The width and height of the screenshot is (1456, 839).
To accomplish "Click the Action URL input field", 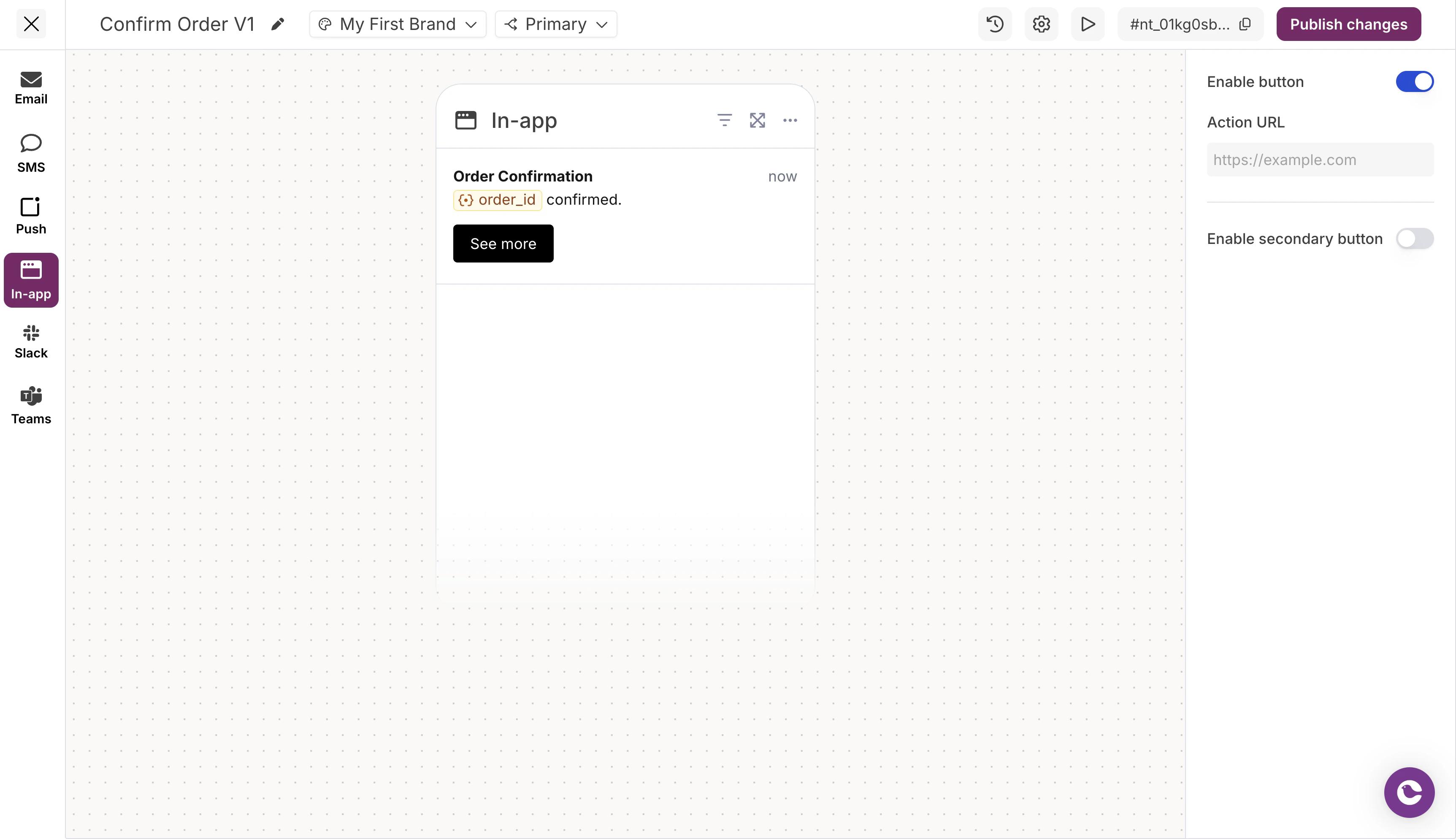I will pos(1320,160).
